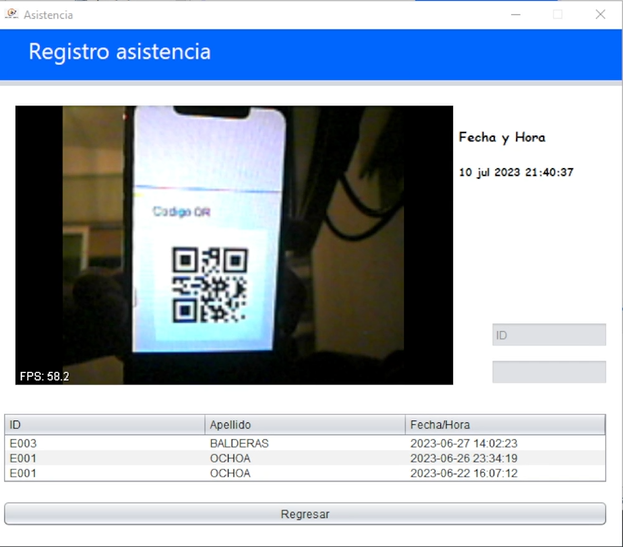
Task: Click the Registro asistencia heading
Action: click(120, 52)
